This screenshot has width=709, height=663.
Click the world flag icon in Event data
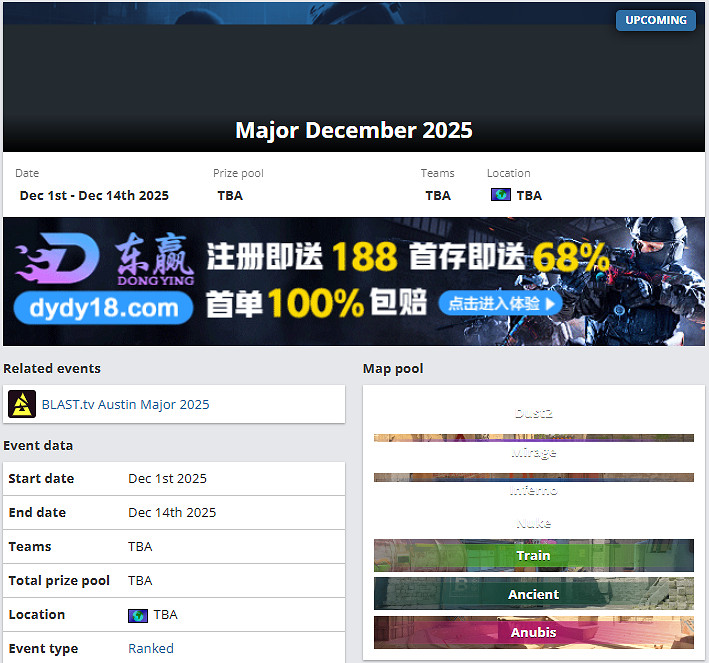[x=138, y=615]
